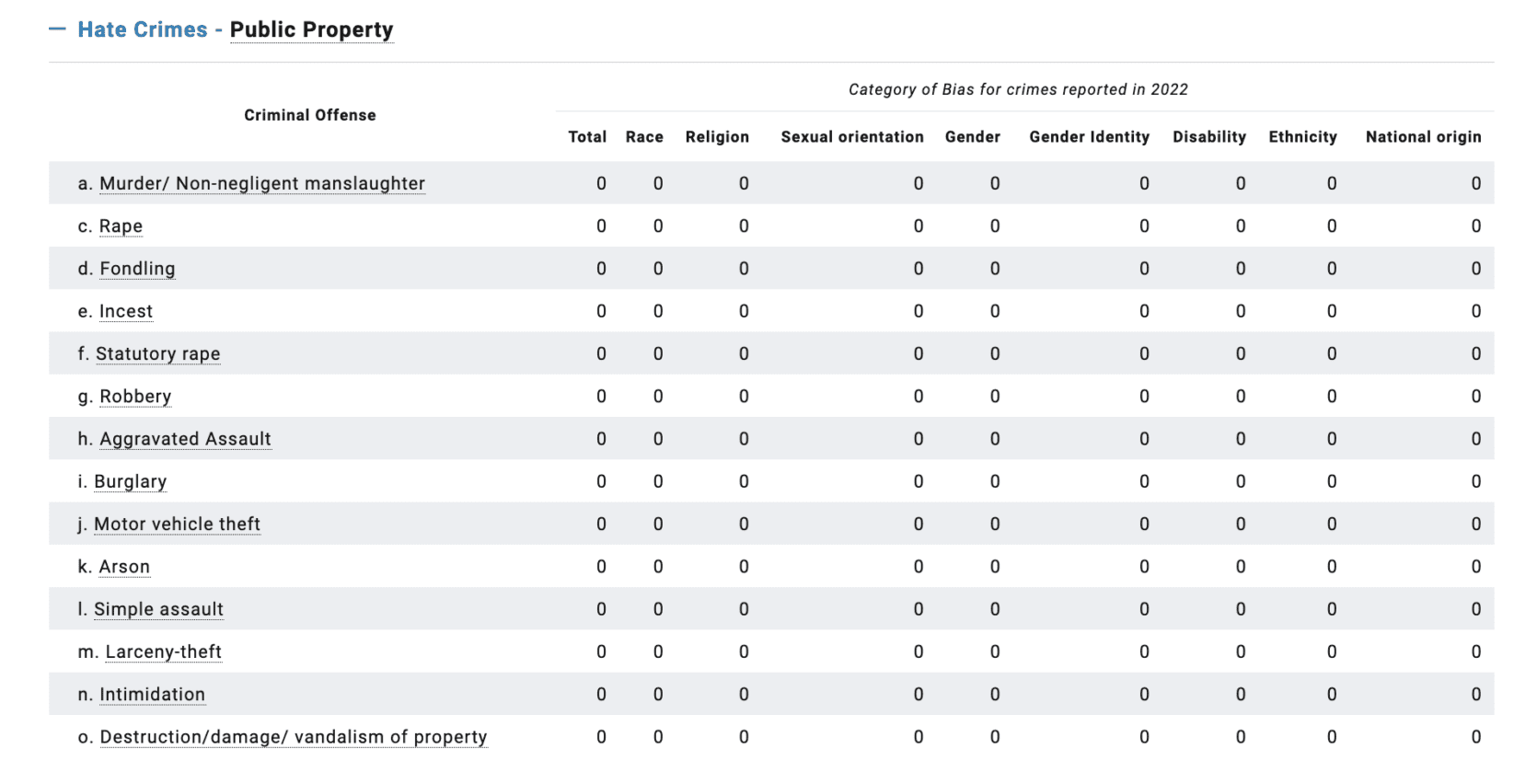Click the Statutory rape term

(x=157, y=354)
